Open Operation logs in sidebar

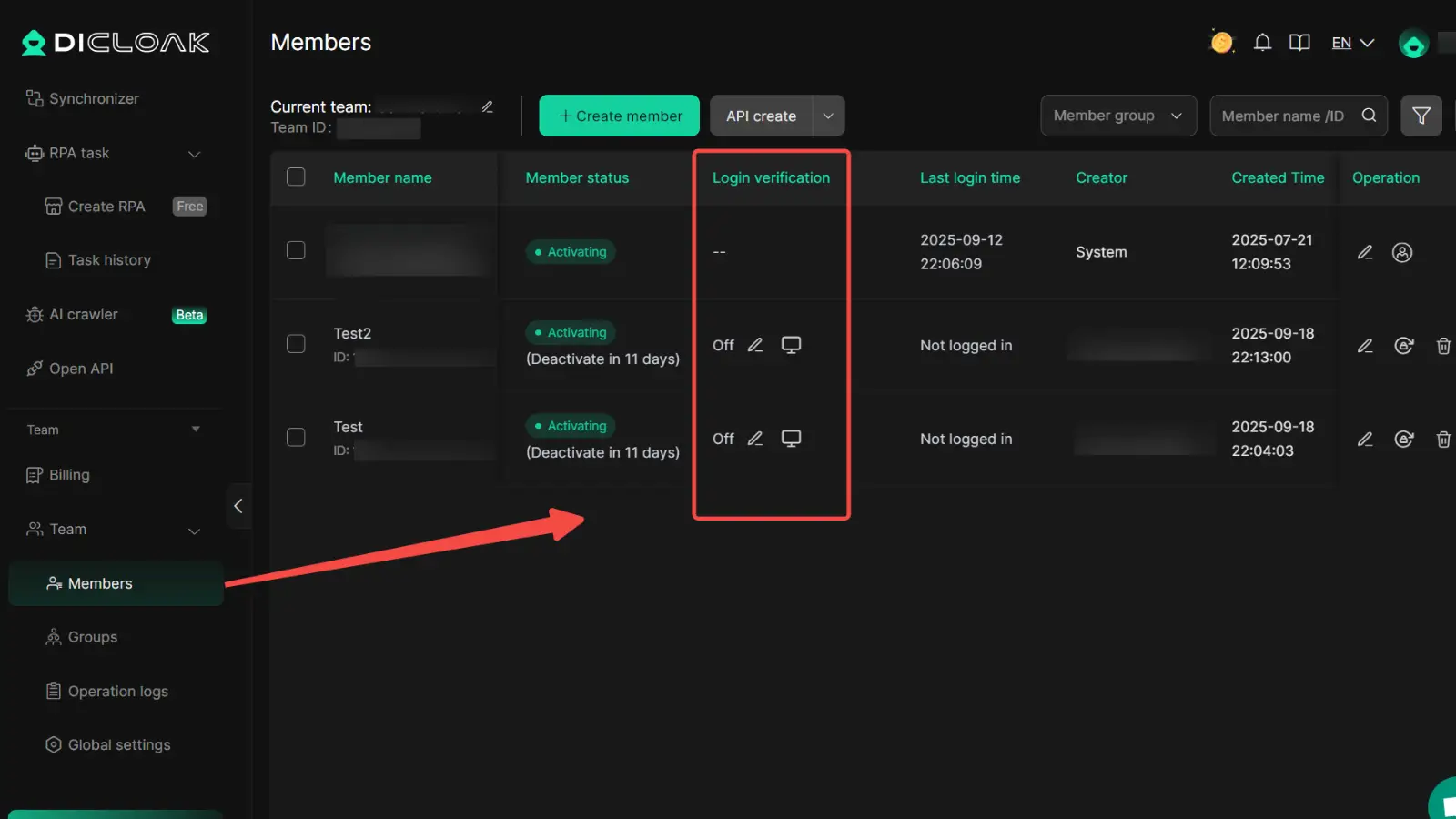click(117, 692)
